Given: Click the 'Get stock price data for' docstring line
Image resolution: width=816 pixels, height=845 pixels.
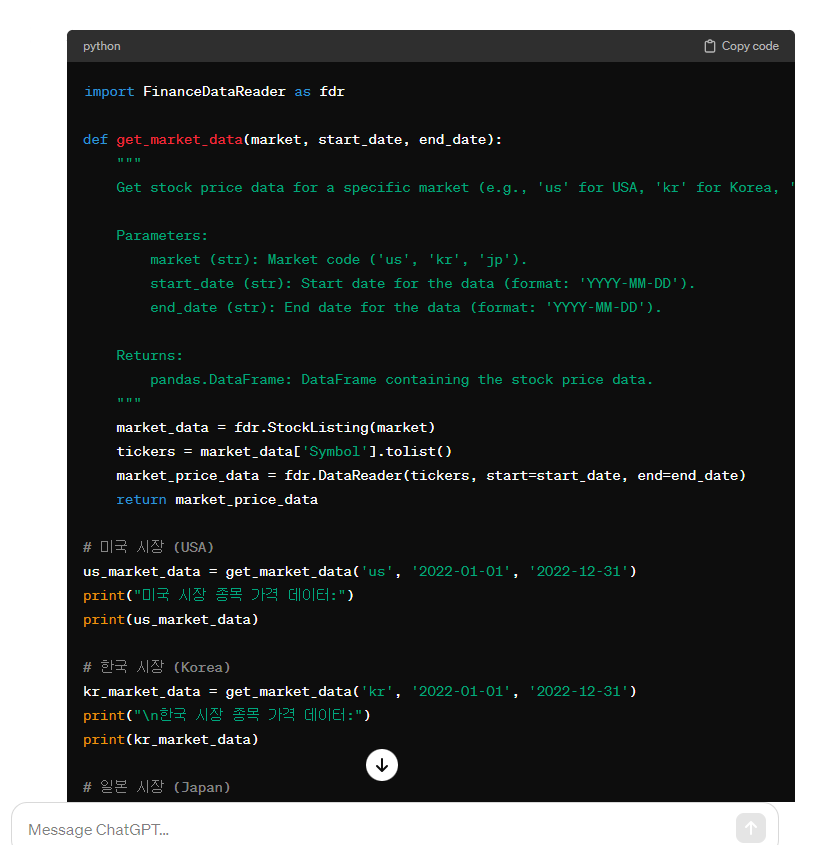Looking at the screenshot, I should [455, 188].
